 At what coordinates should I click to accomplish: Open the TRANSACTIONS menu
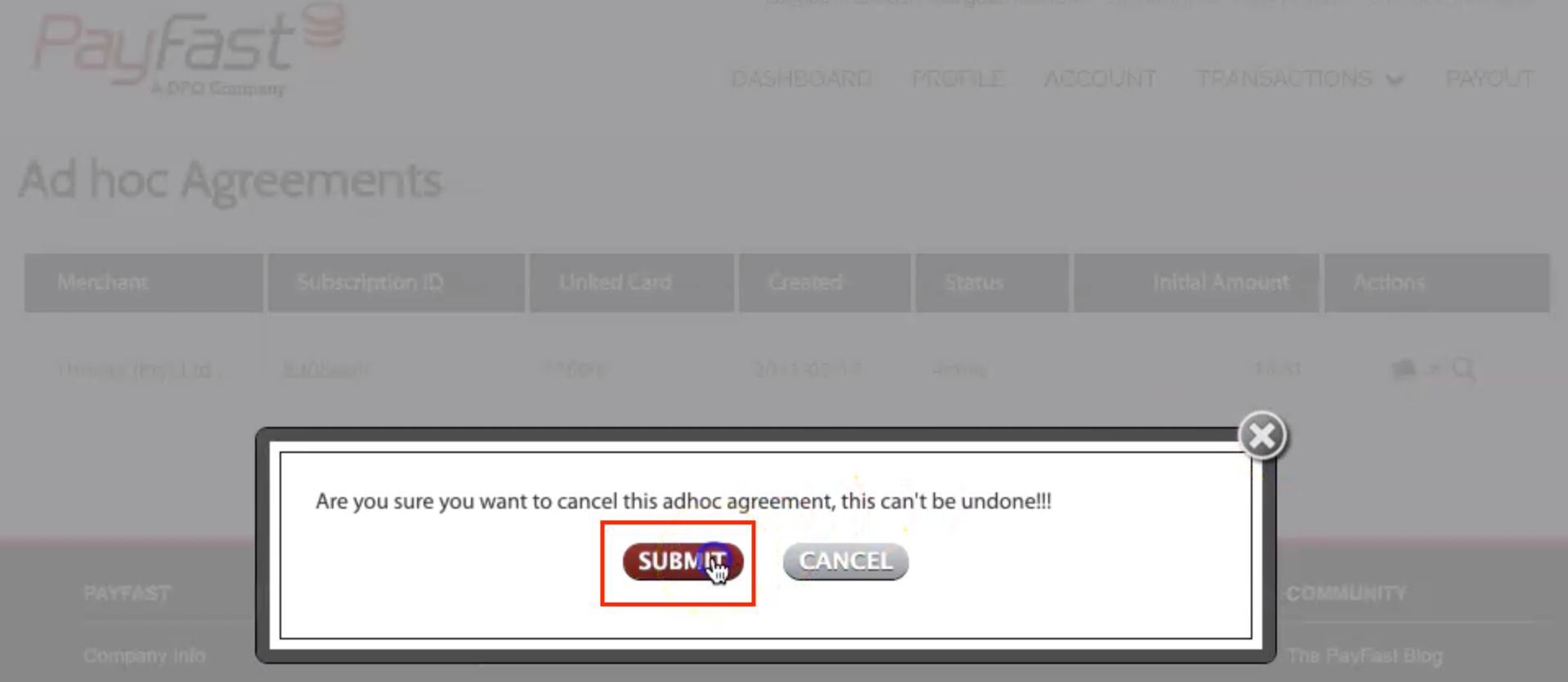1284,79
